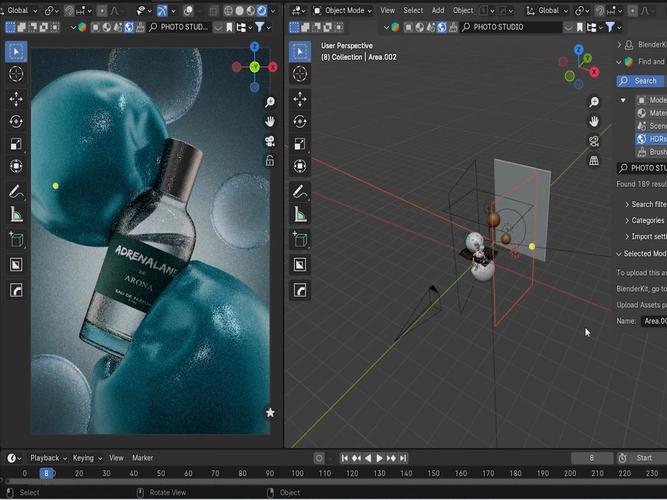Click the red X axis on the right viewport gizmo

(594, 72)
